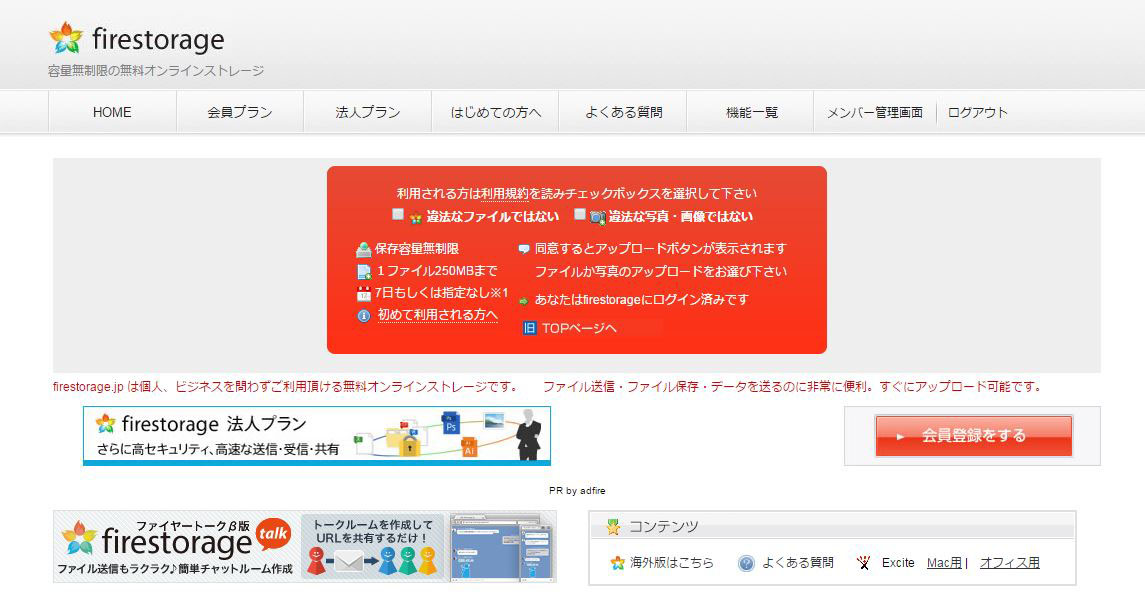The width and height of the screenshot is (1145, 611).
Task: Open よくある質問 in the navigation bar
Action: tap(623, 112)
